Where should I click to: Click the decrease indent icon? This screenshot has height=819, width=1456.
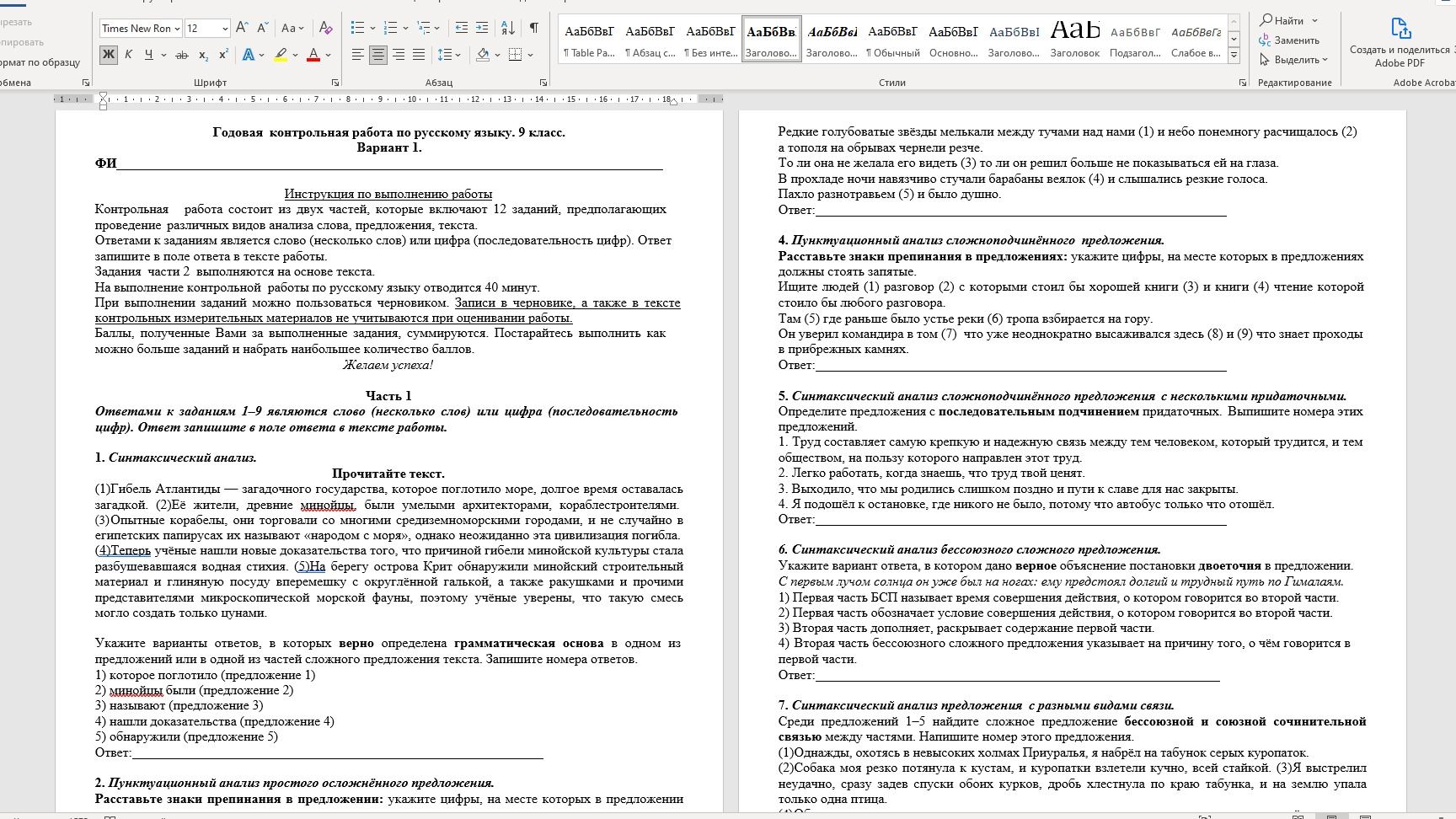(462, 28)
